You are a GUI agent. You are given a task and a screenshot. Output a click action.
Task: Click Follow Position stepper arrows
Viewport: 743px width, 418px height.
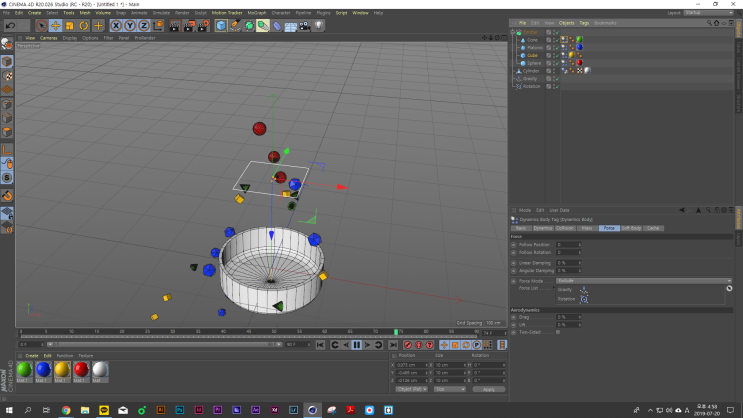(579, 245)
